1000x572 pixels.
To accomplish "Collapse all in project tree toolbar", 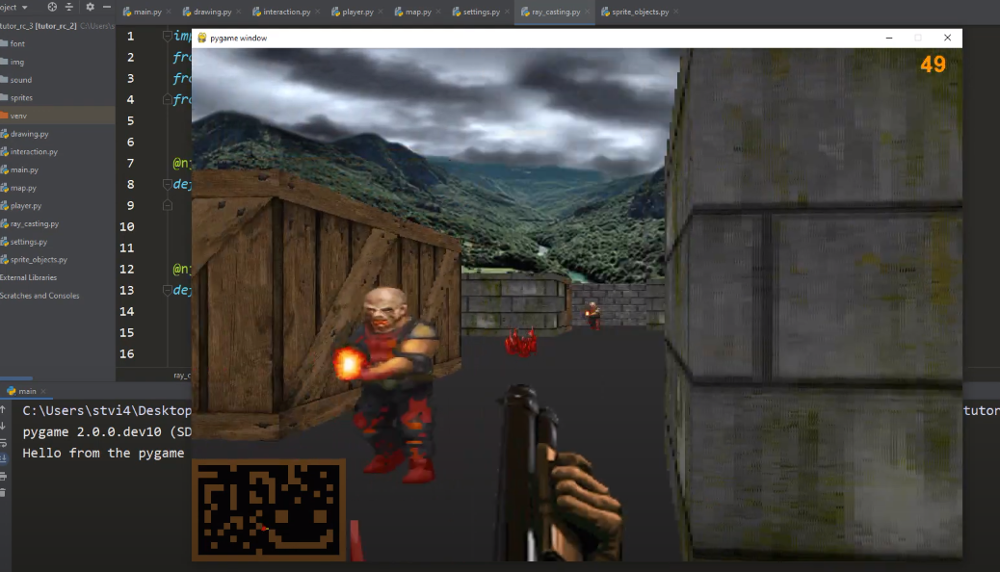I will pyautogui.click(x=70, y=7).
